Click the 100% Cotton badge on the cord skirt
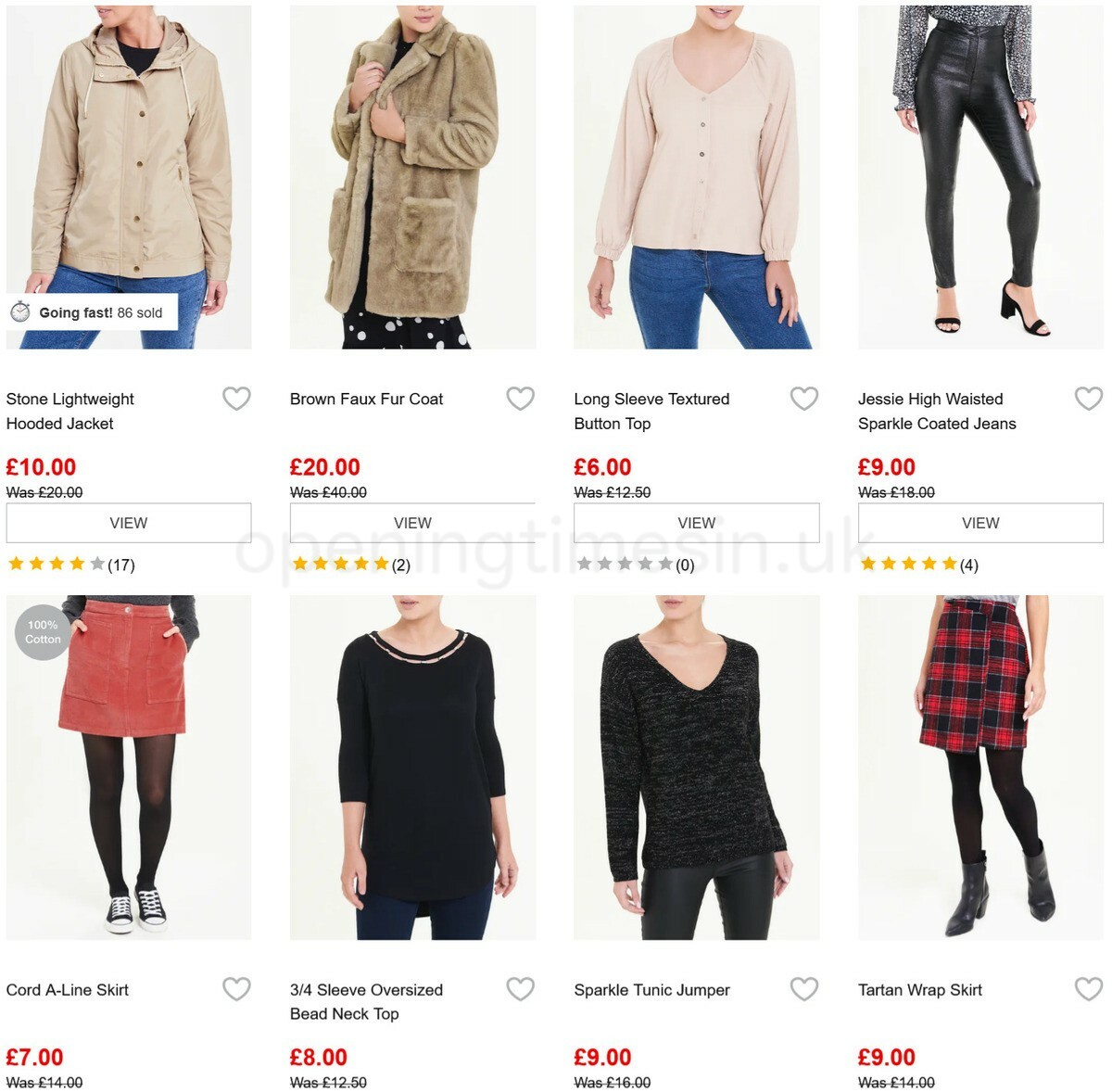 point(43,634)
